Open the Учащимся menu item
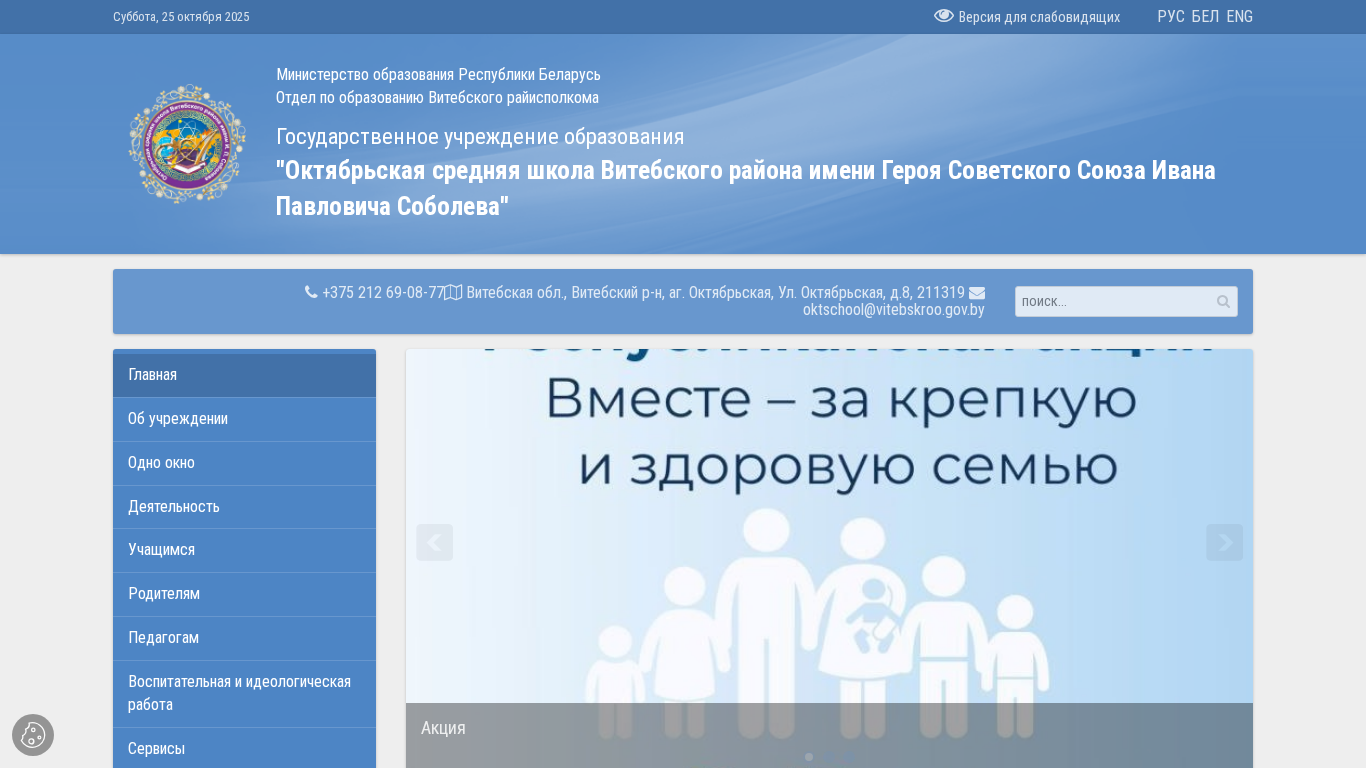 pos(244,550)
